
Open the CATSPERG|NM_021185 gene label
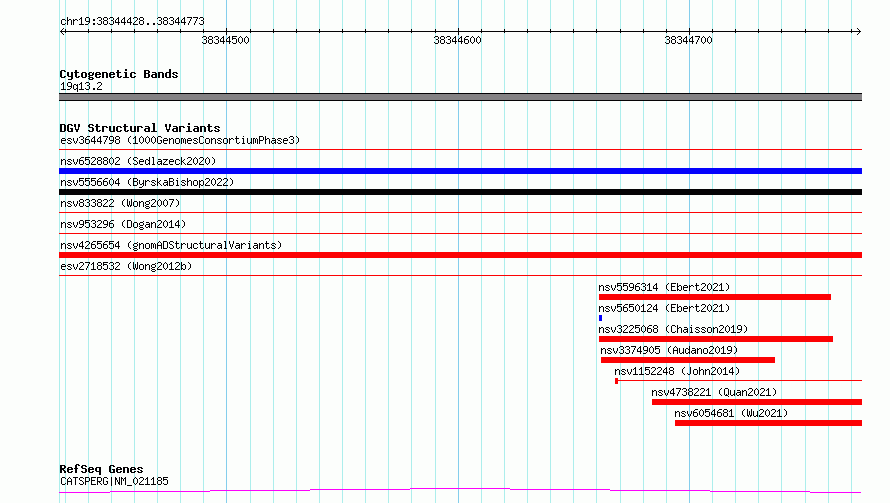pos(114,481)
